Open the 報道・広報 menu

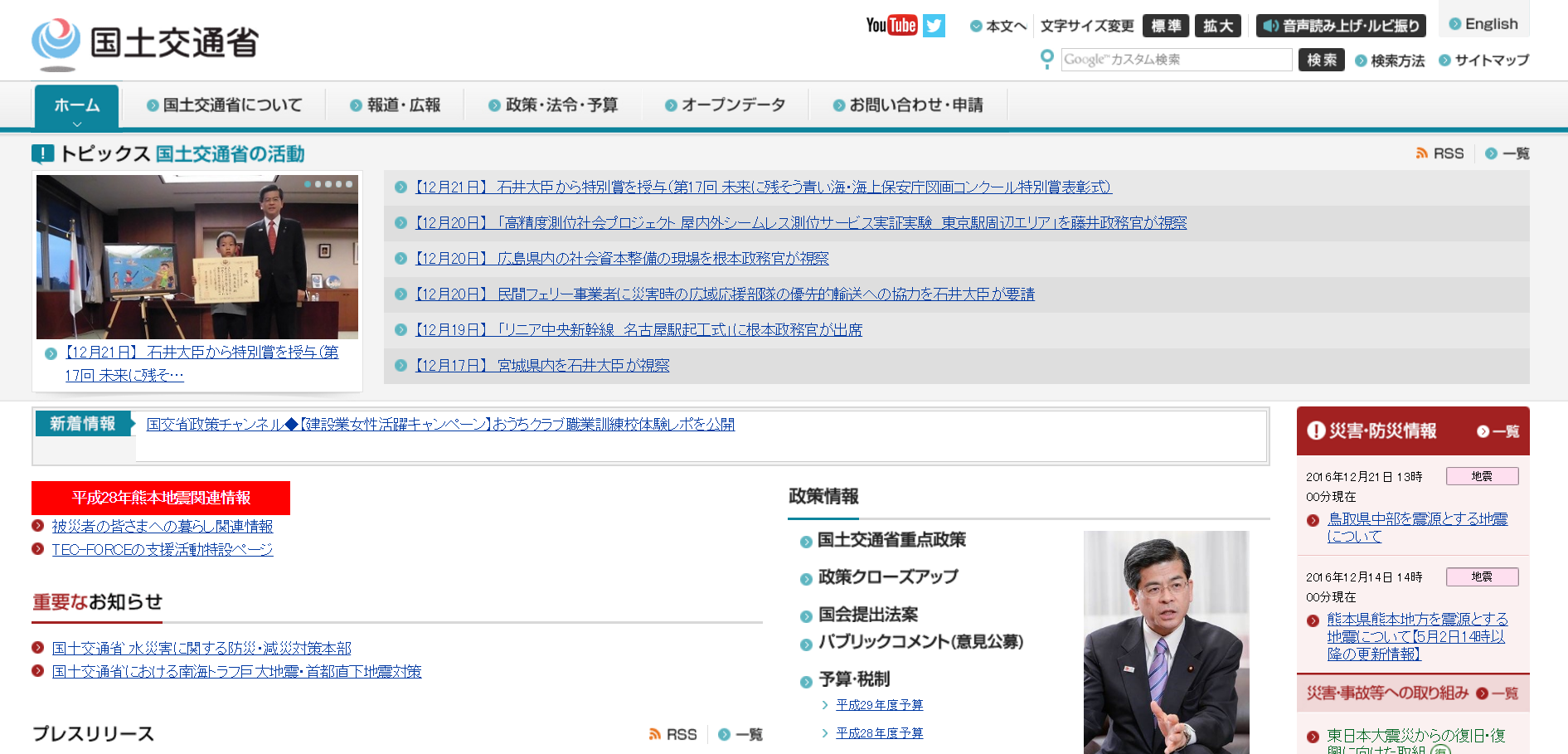(396, 105)
